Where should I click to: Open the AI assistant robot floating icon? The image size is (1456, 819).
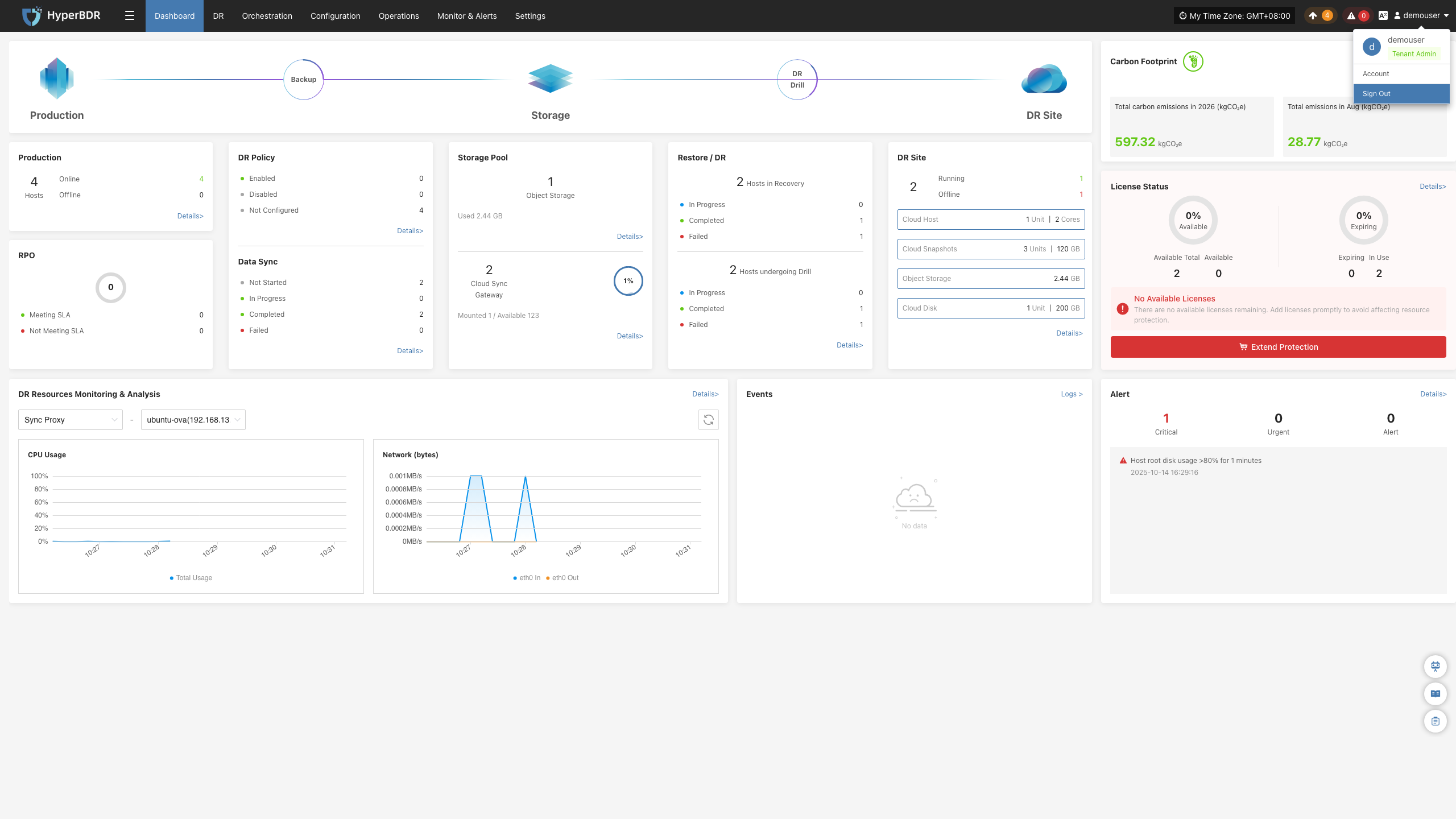click(1436, 666)
